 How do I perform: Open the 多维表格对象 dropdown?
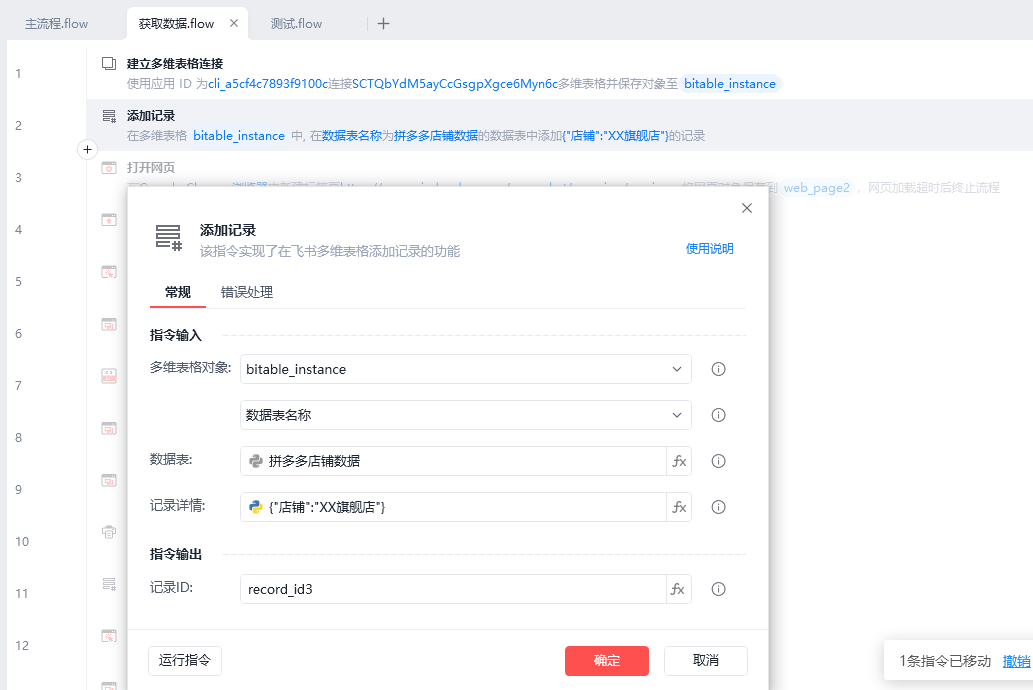click(466, 369)
